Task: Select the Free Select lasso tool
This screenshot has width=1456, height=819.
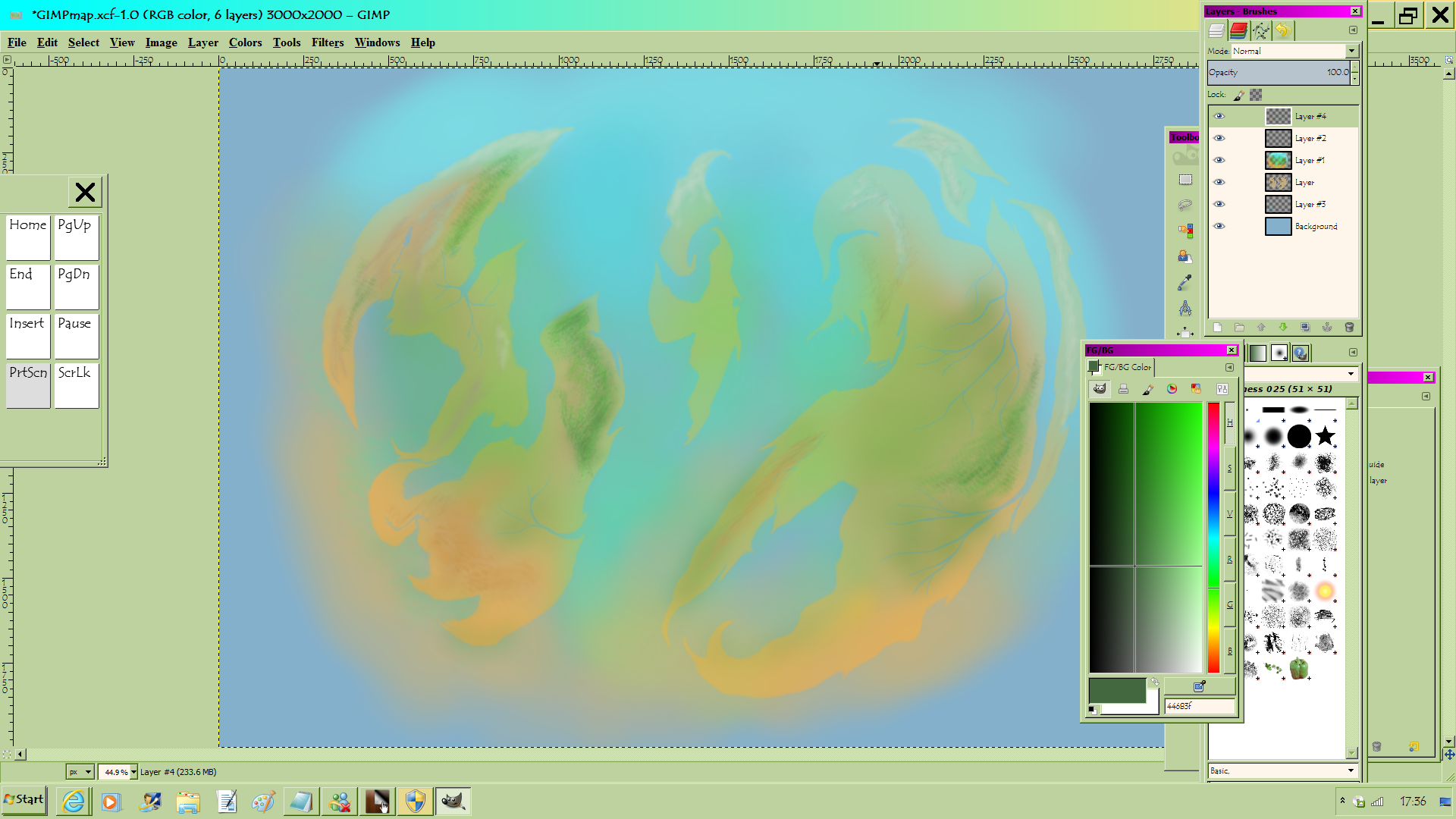Action: [1185, 205]
